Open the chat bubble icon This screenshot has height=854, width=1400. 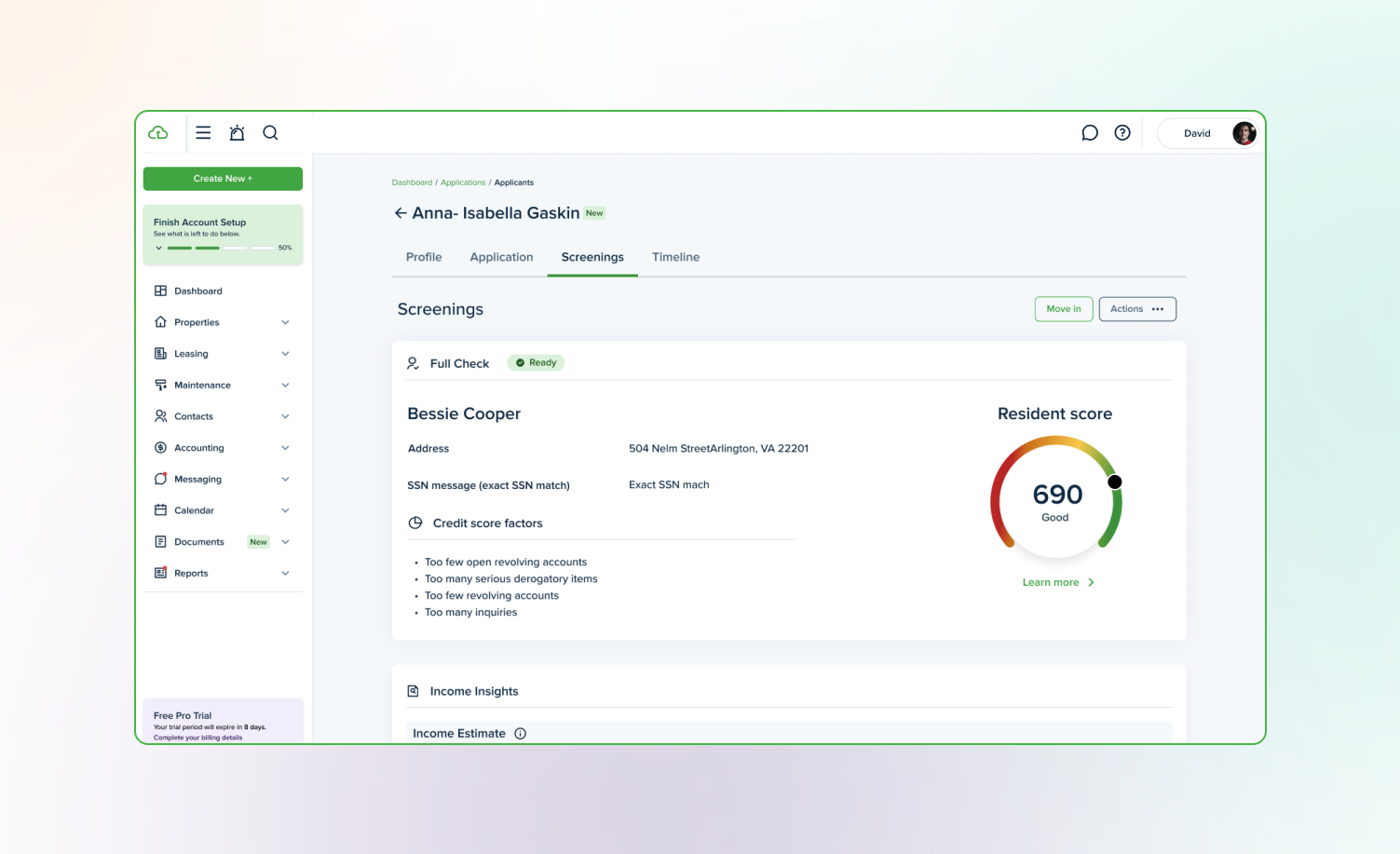[1089, 133]
